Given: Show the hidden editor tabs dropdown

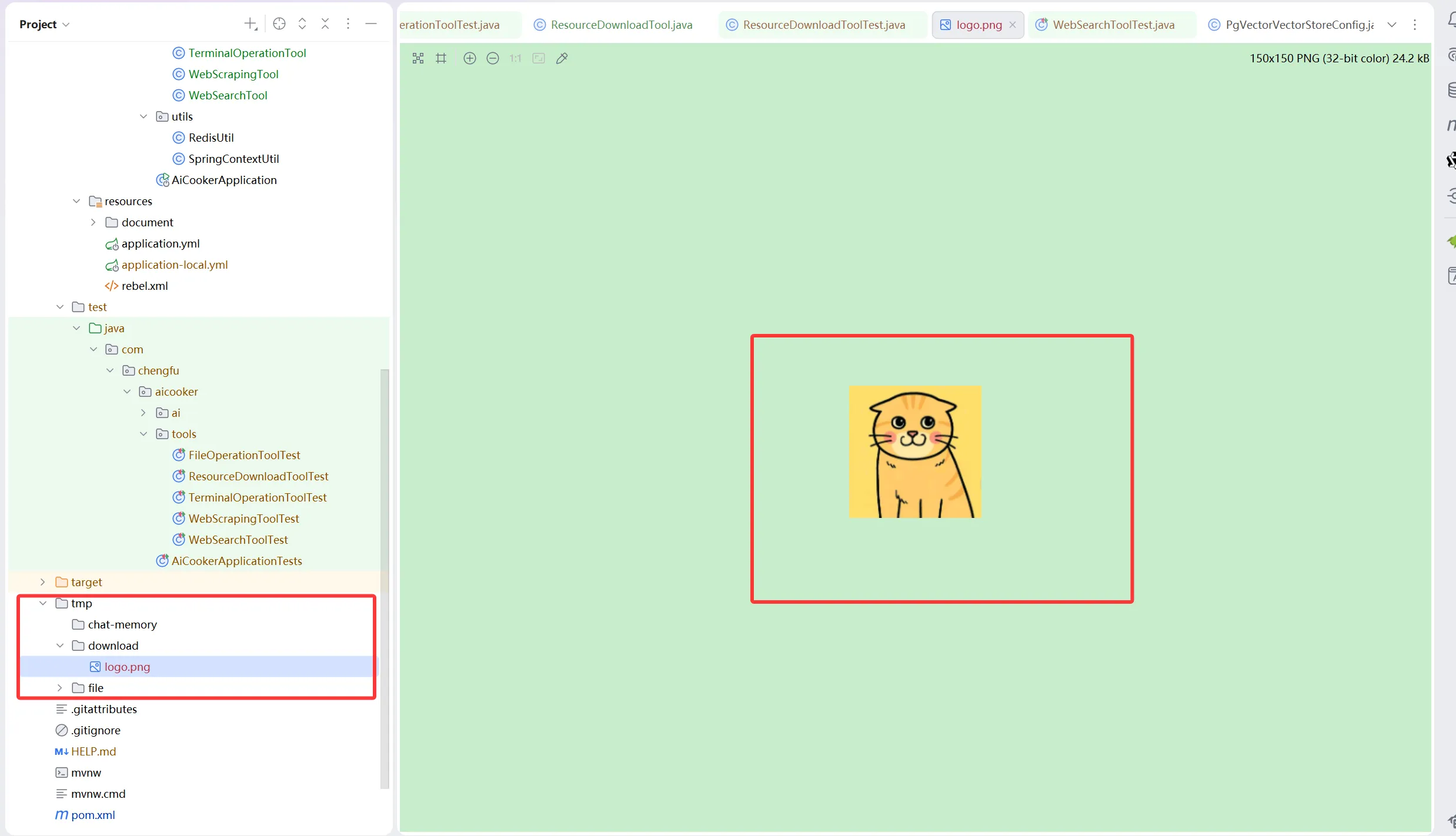Looking at the screenshot, I should [x=1391, y=25].
